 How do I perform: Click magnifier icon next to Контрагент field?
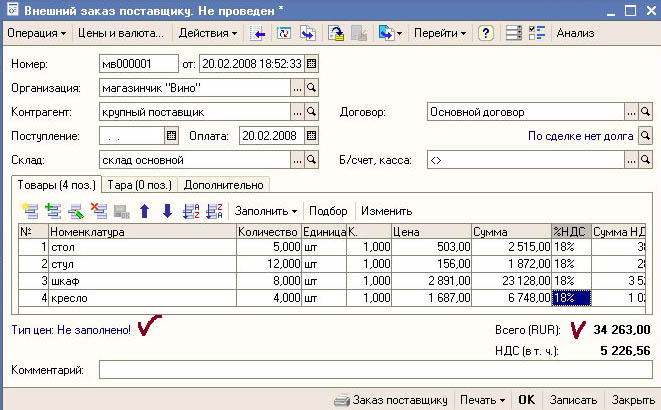coord(311,111)
